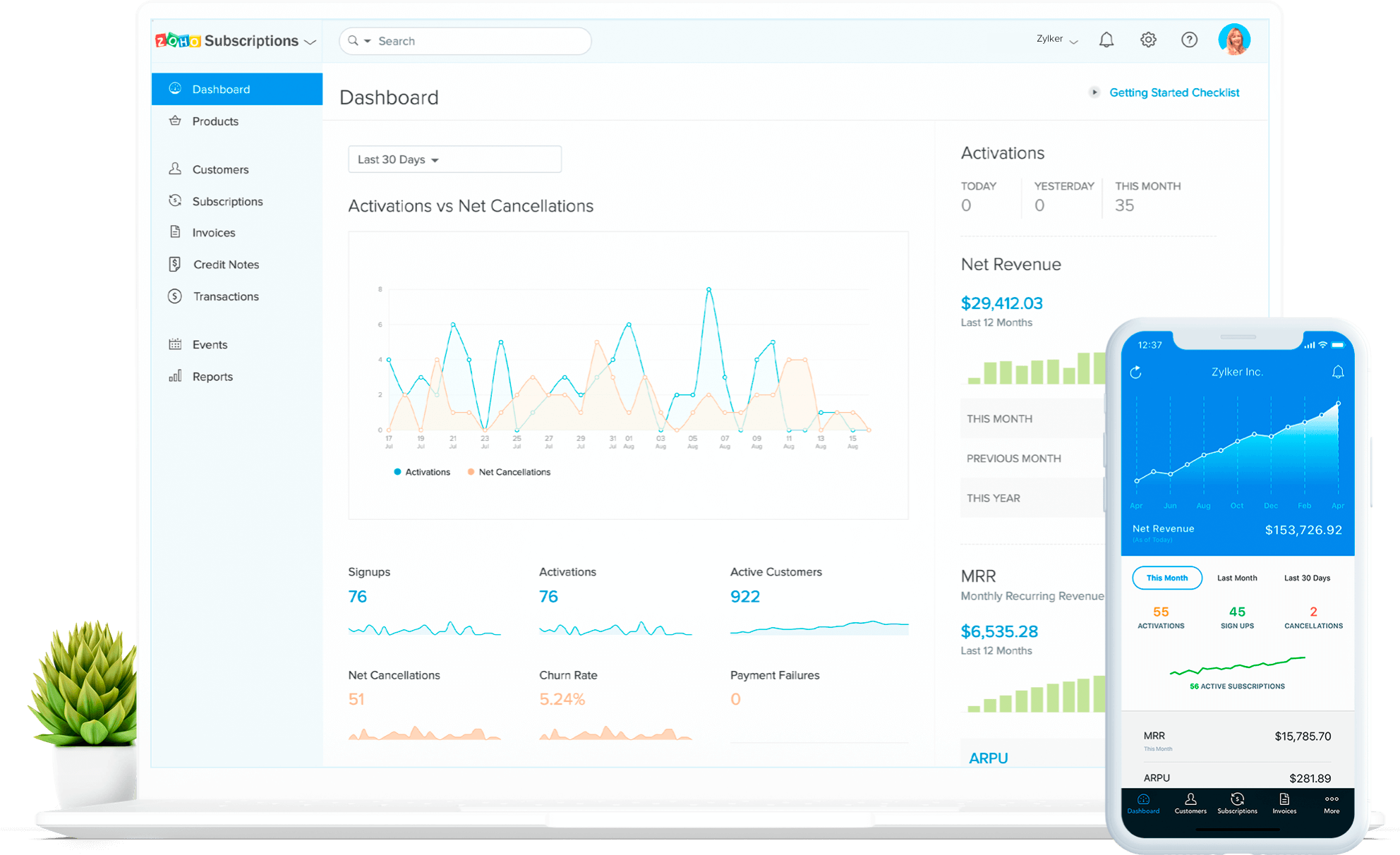Click the Net Cancellations value 51
The width and height of the screenshot is (1400, 855).
356,699
